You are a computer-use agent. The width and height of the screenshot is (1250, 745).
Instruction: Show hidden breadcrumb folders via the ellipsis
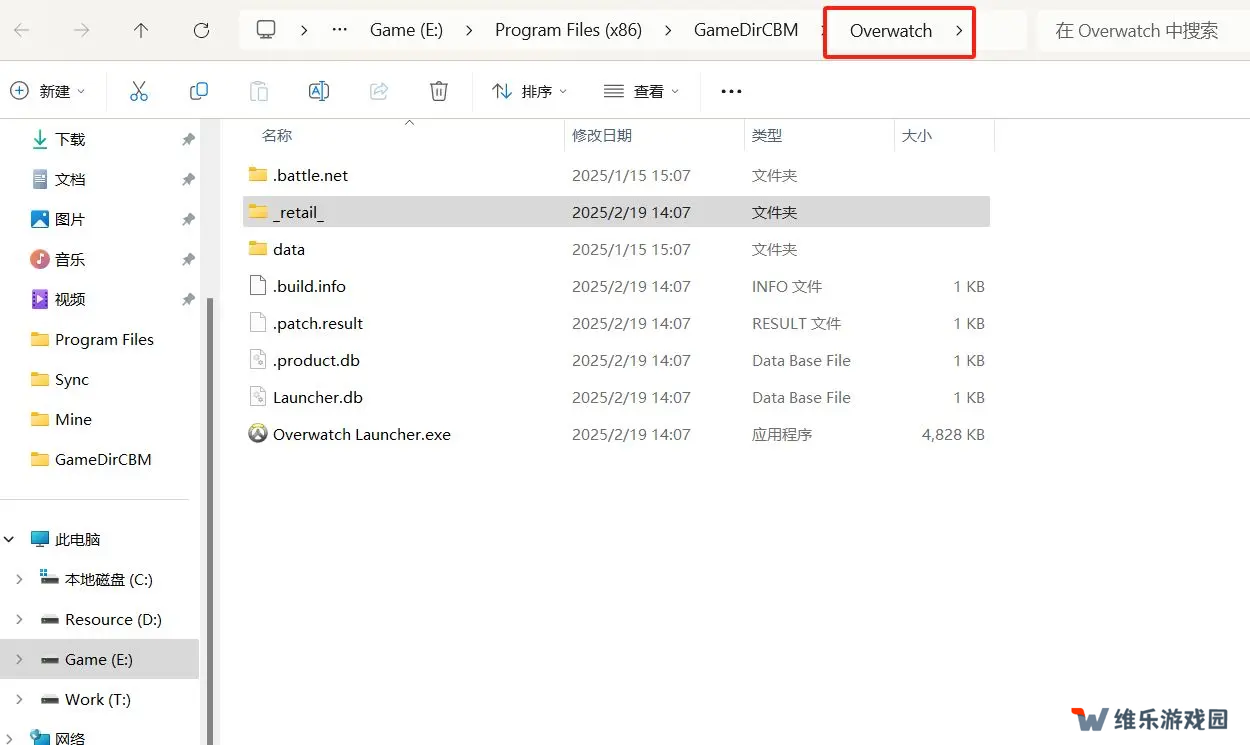coord(340,30)
